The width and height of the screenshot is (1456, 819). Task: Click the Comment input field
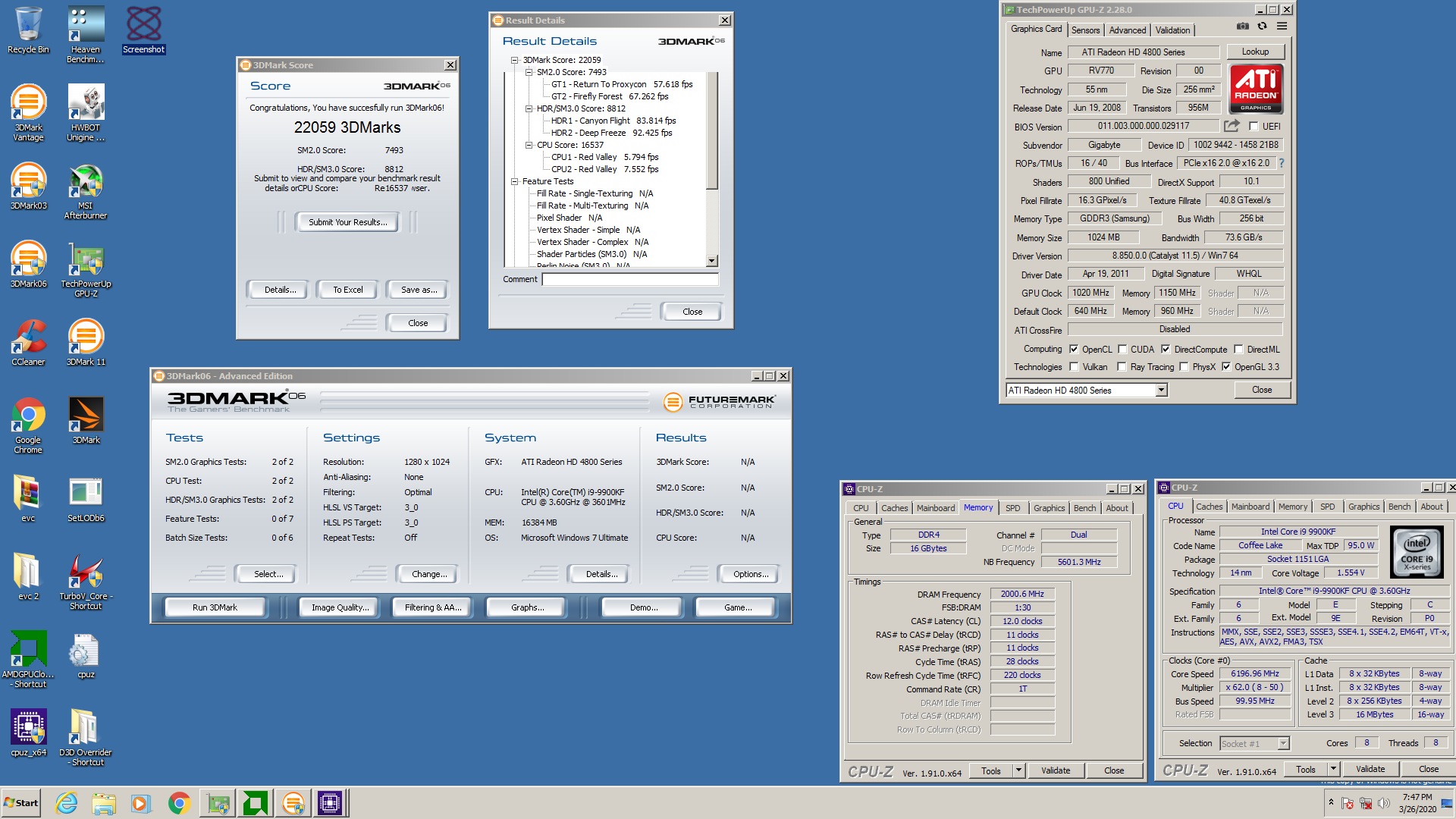pyautogui.click(x=629, y=279)
